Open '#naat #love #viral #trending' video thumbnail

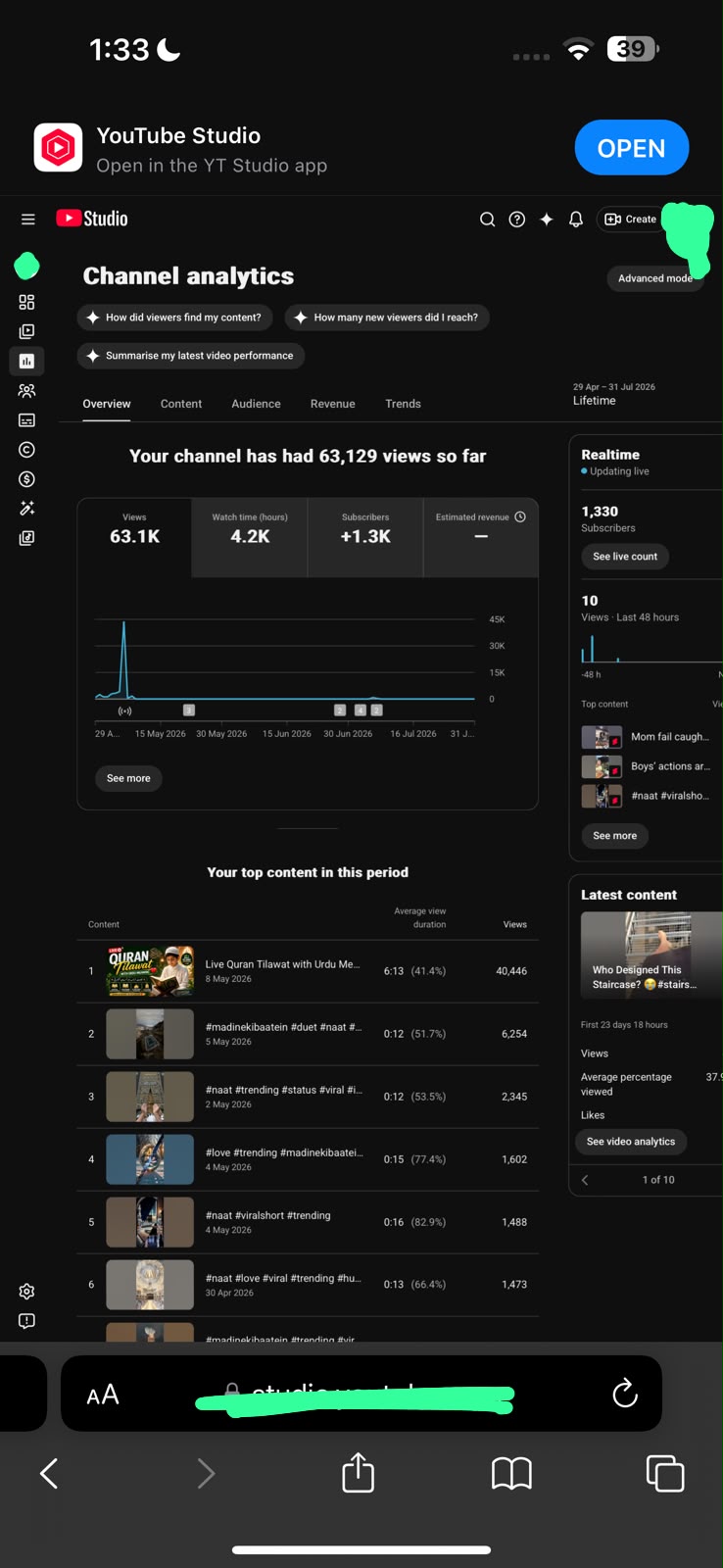[x=150, y=1285]
